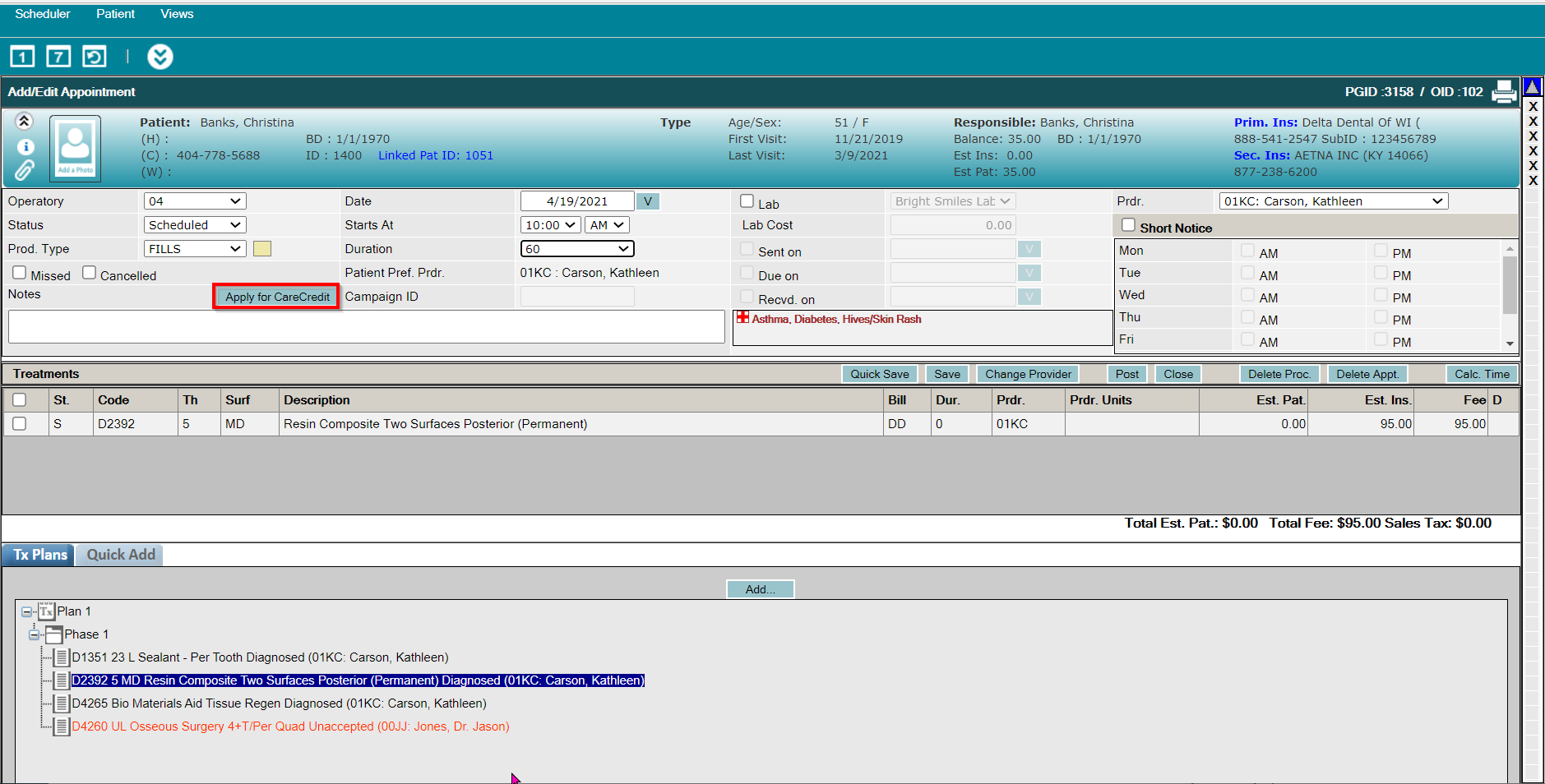
Task: Click the patient photo placeholder
Action: (75, 148)
